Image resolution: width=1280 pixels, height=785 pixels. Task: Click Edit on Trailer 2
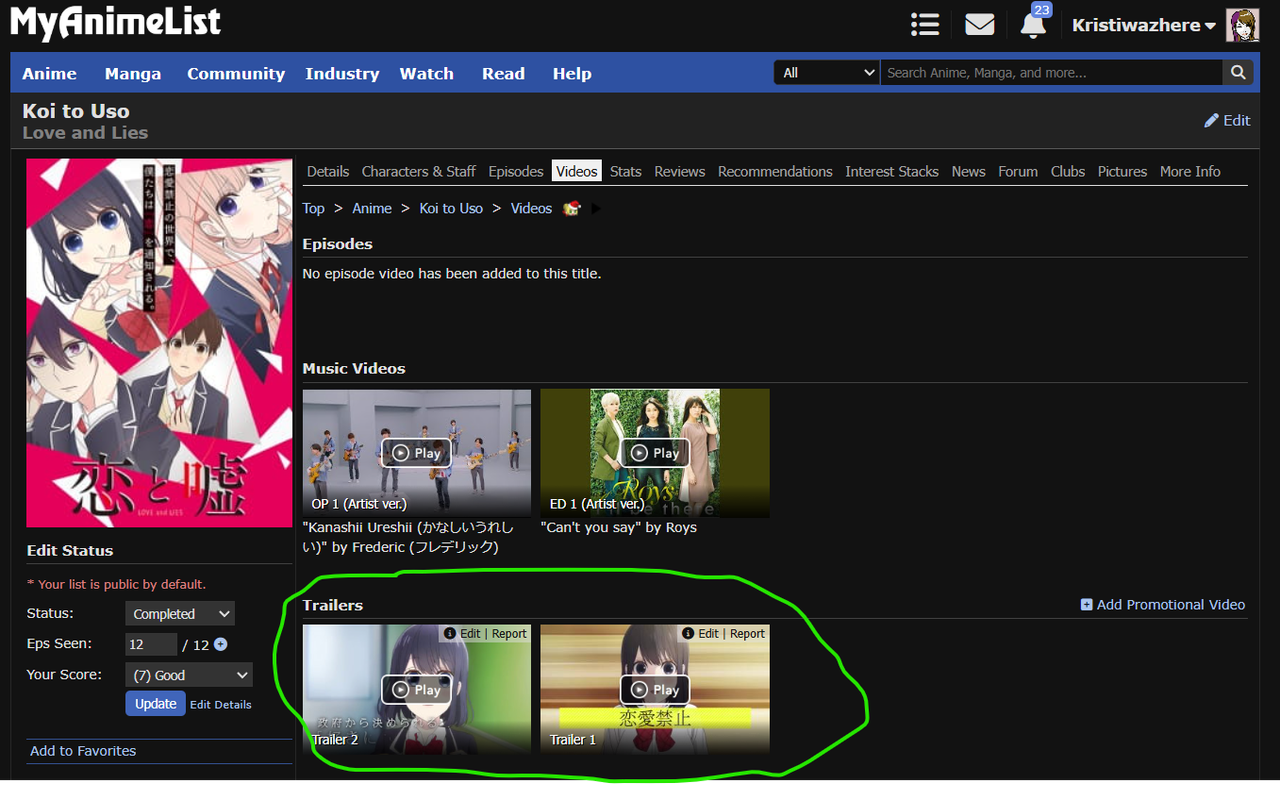(x=470, y=633)
